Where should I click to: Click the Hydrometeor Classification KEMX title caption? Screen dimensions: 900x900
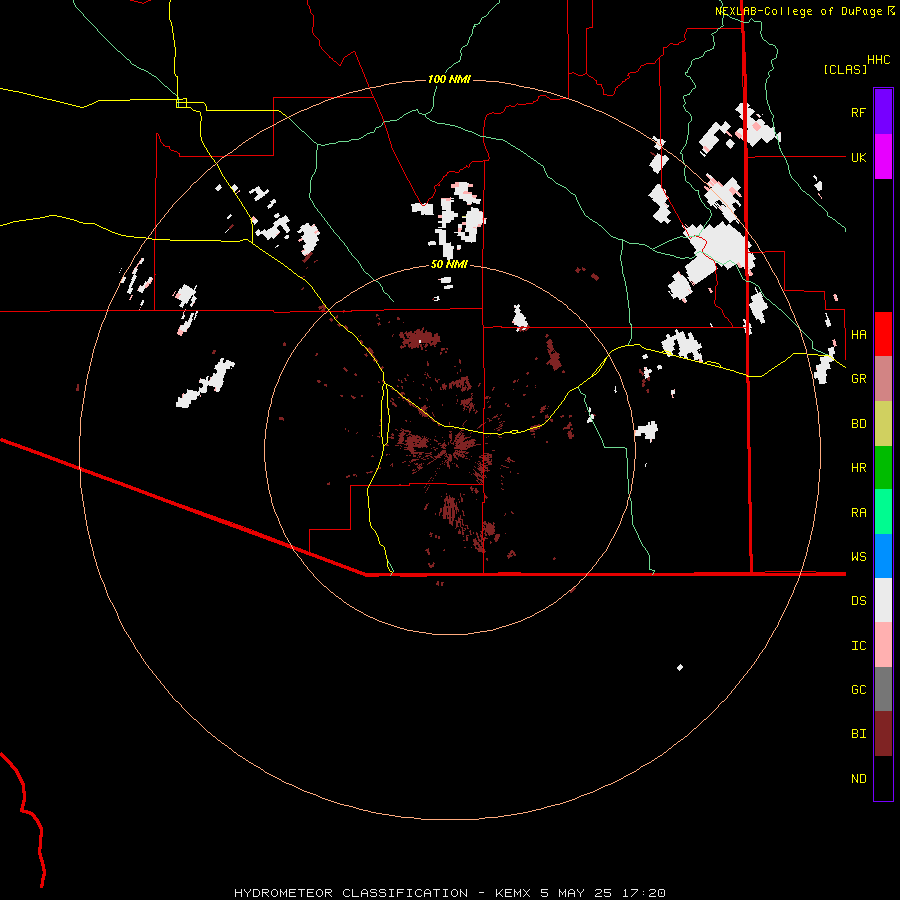pyautogui.click(x=449, y=893)
